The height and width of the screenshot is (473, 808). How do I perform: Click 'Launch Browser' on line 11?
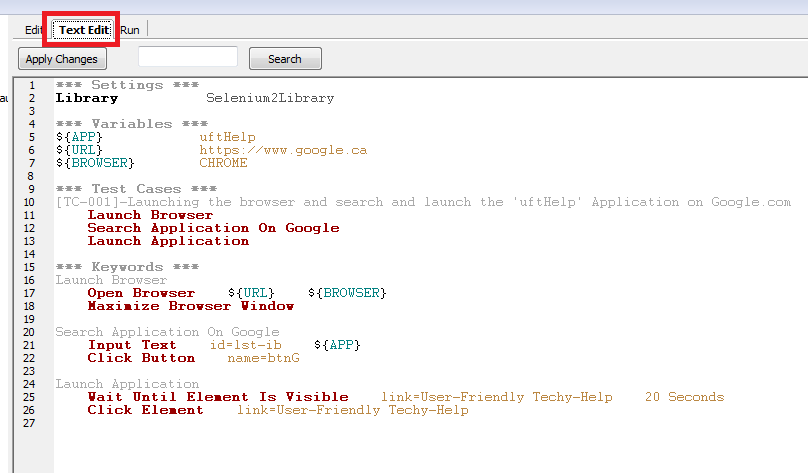tap(150, 215)
